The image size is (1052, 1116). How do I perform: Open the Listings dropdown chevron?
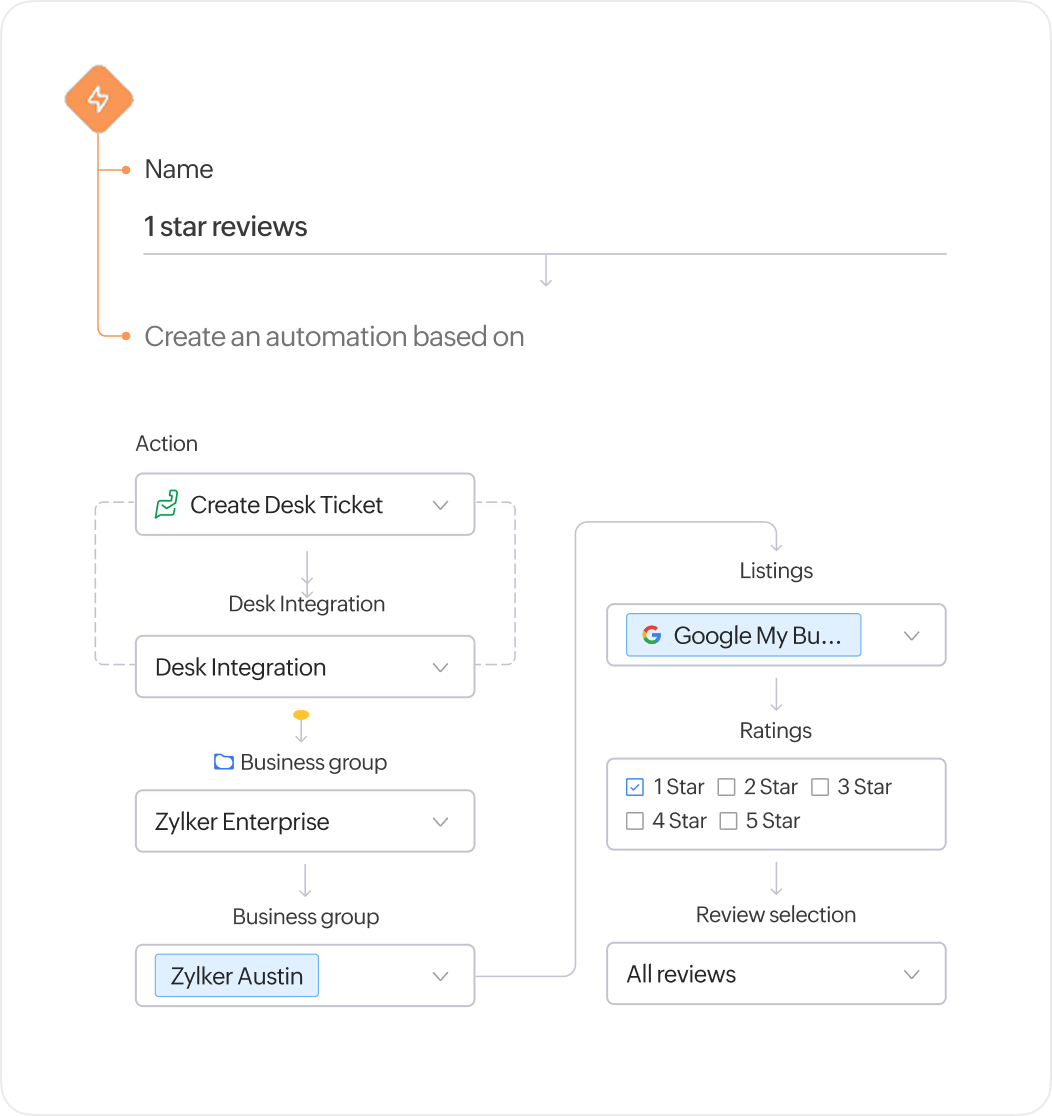click(911, 635)
